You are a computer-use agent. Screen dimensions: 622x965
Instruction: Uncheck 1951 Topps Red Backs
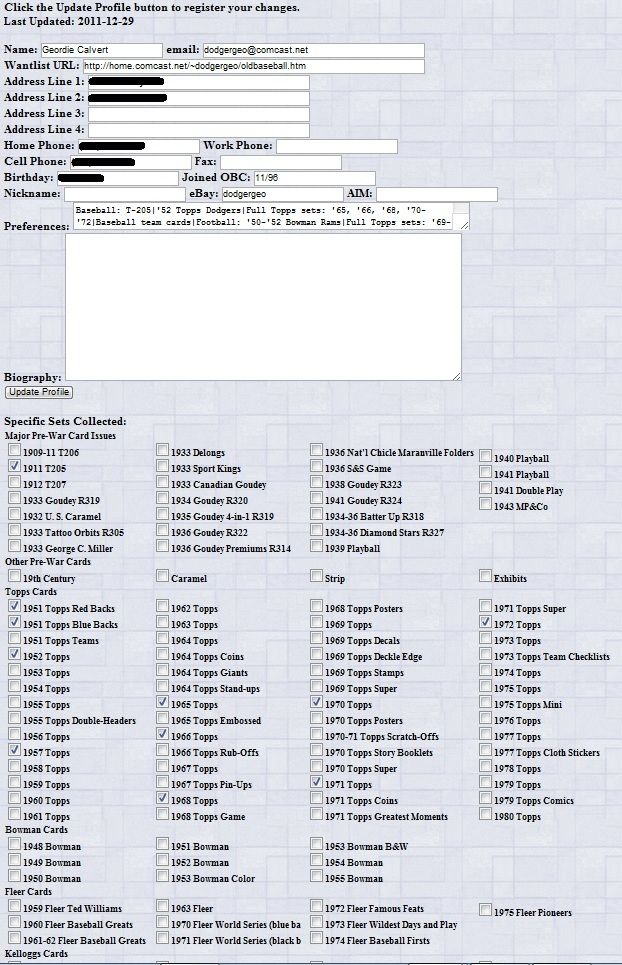tap(14, 606)
